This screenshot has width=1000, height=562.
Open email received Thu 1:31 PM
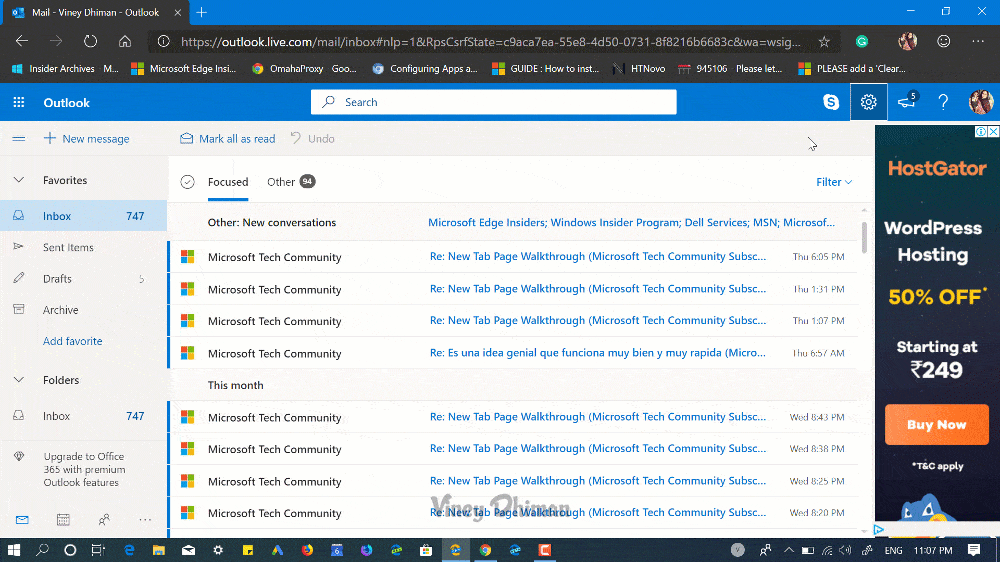515,289
